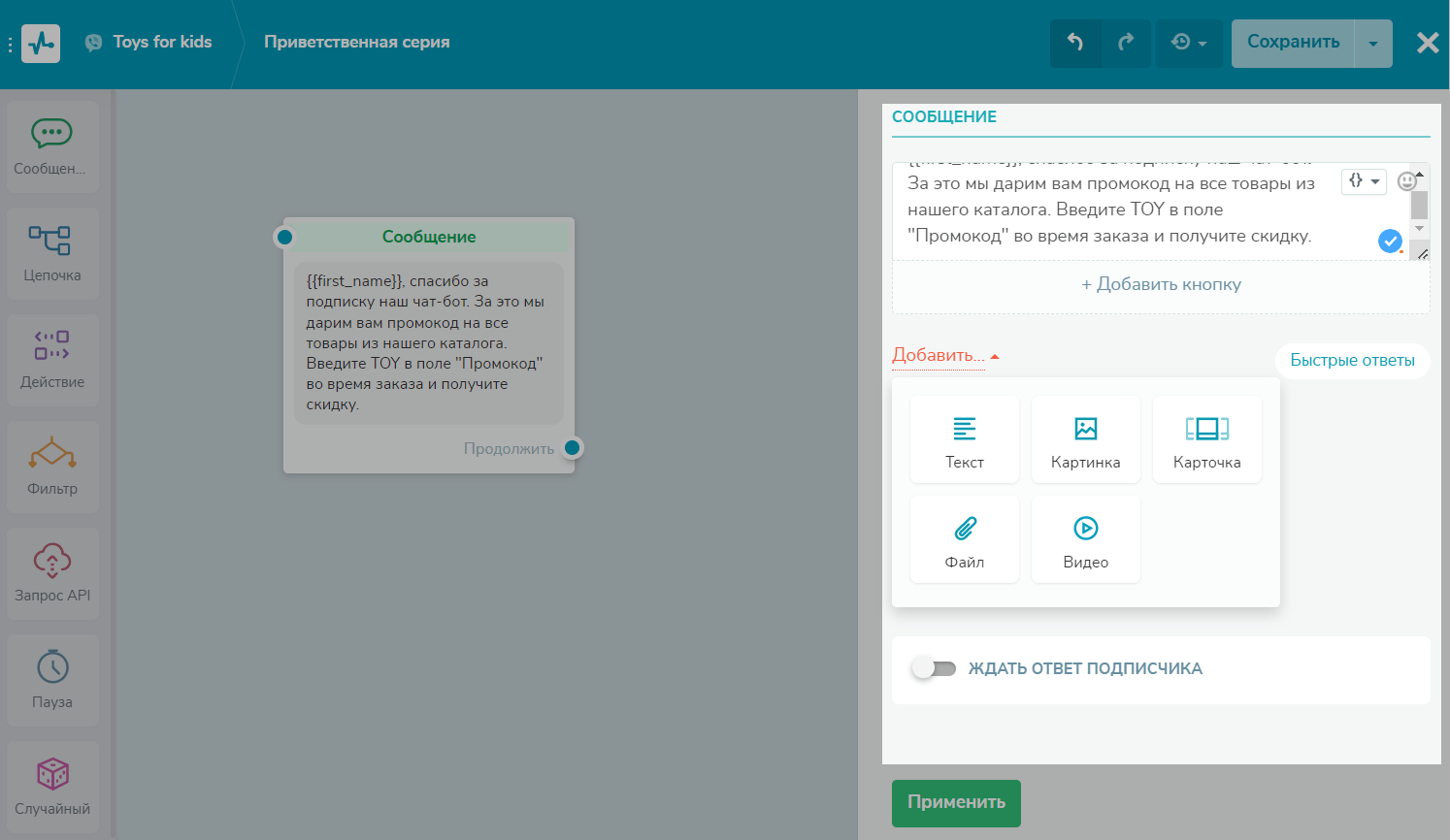Screen dimensions: 1450x840
Task: Select the Сообщение block in sidebar
Action: 52,146
